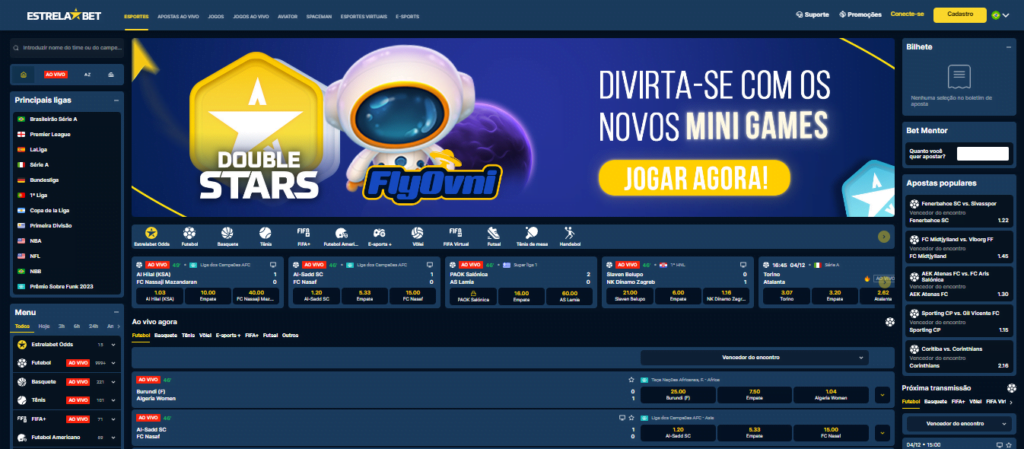The image size is (1024, 449).
Task: Expand more markets for Al-Sadd SC live row
Action: pyautogui.click(x=882, y=433)
